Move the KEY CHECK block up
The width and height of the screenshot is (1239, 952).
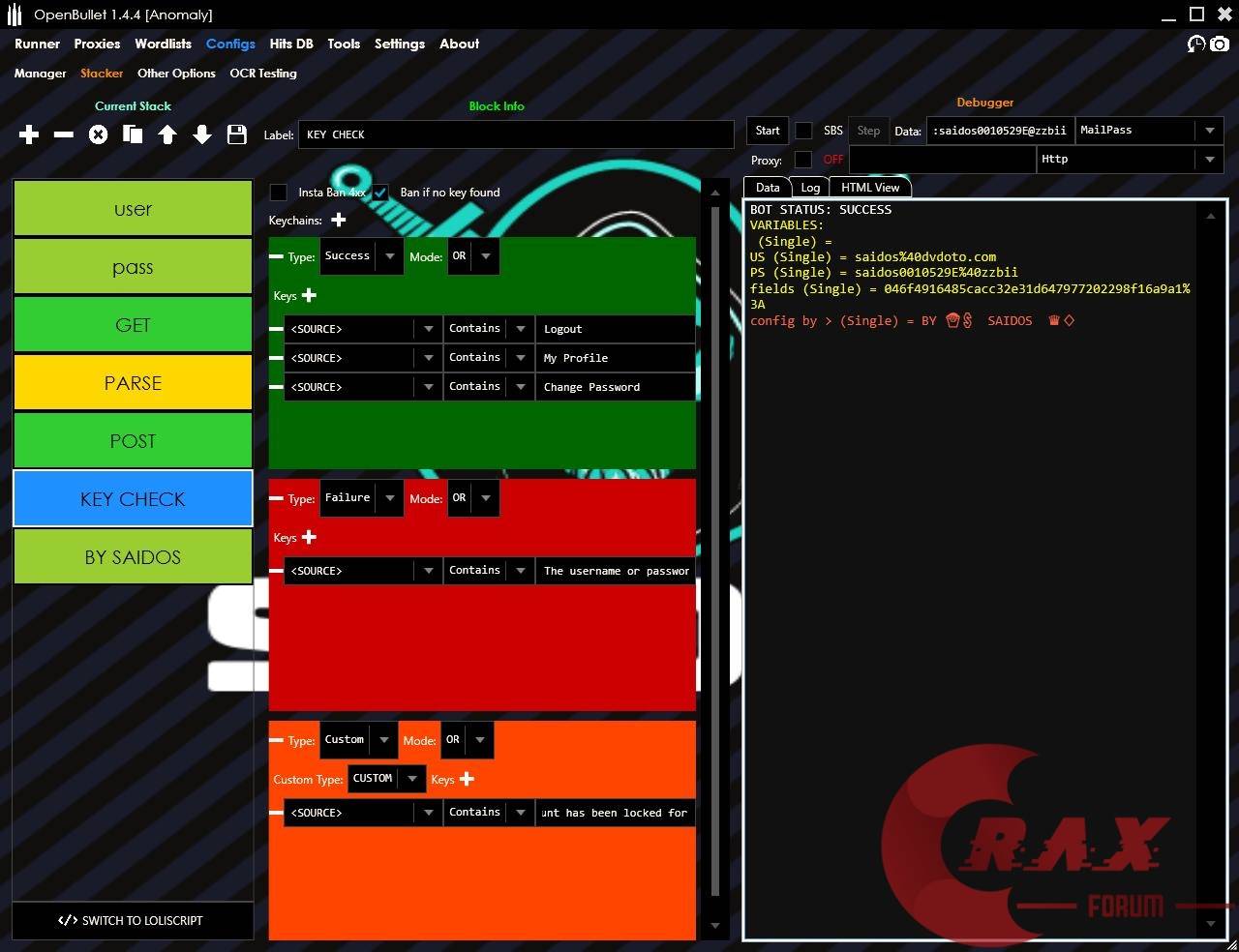167,134
